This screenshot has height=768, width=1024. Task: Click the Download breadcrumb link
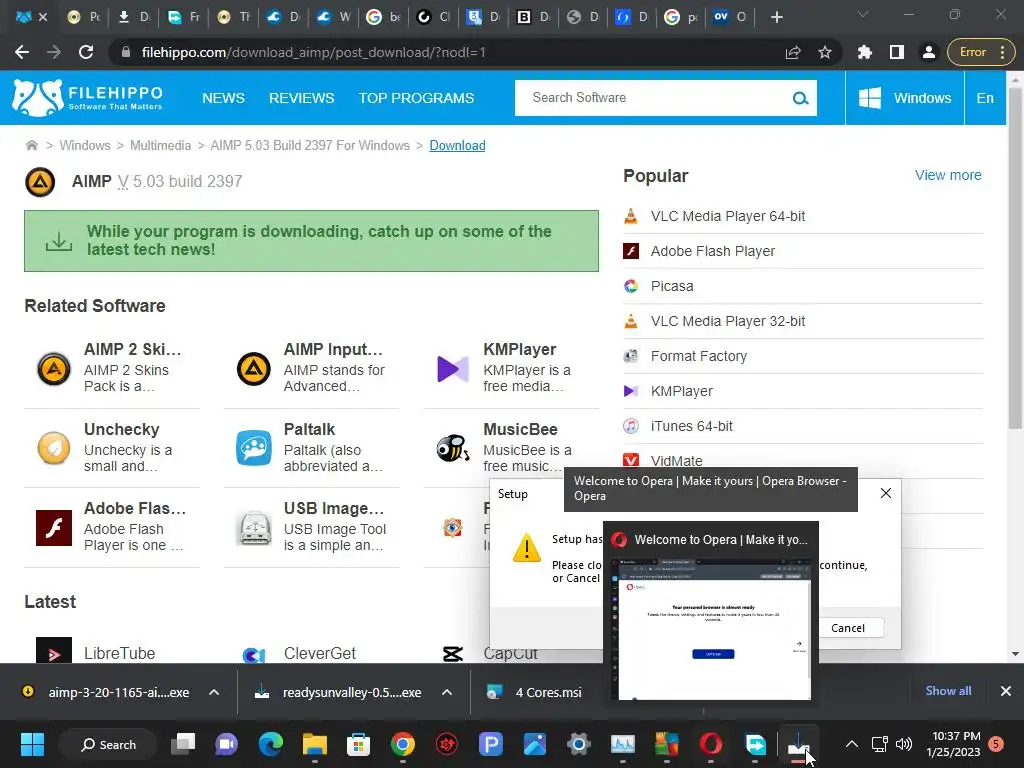[457, 145]
